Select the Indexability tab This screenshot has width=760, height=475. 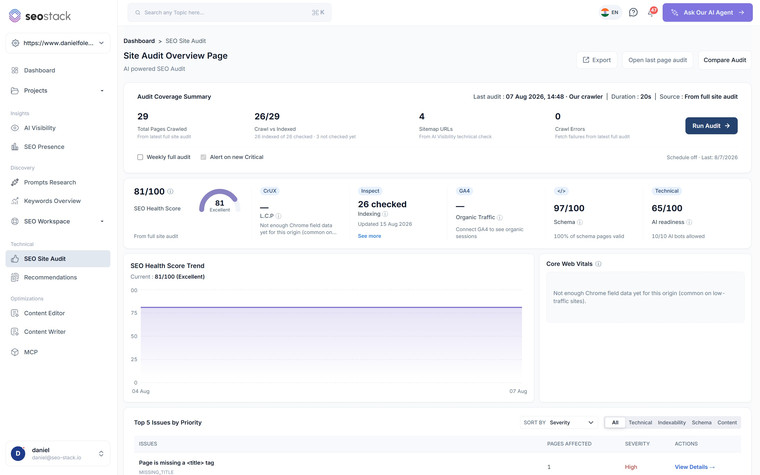pyautogui.click(x=672, y=423)
